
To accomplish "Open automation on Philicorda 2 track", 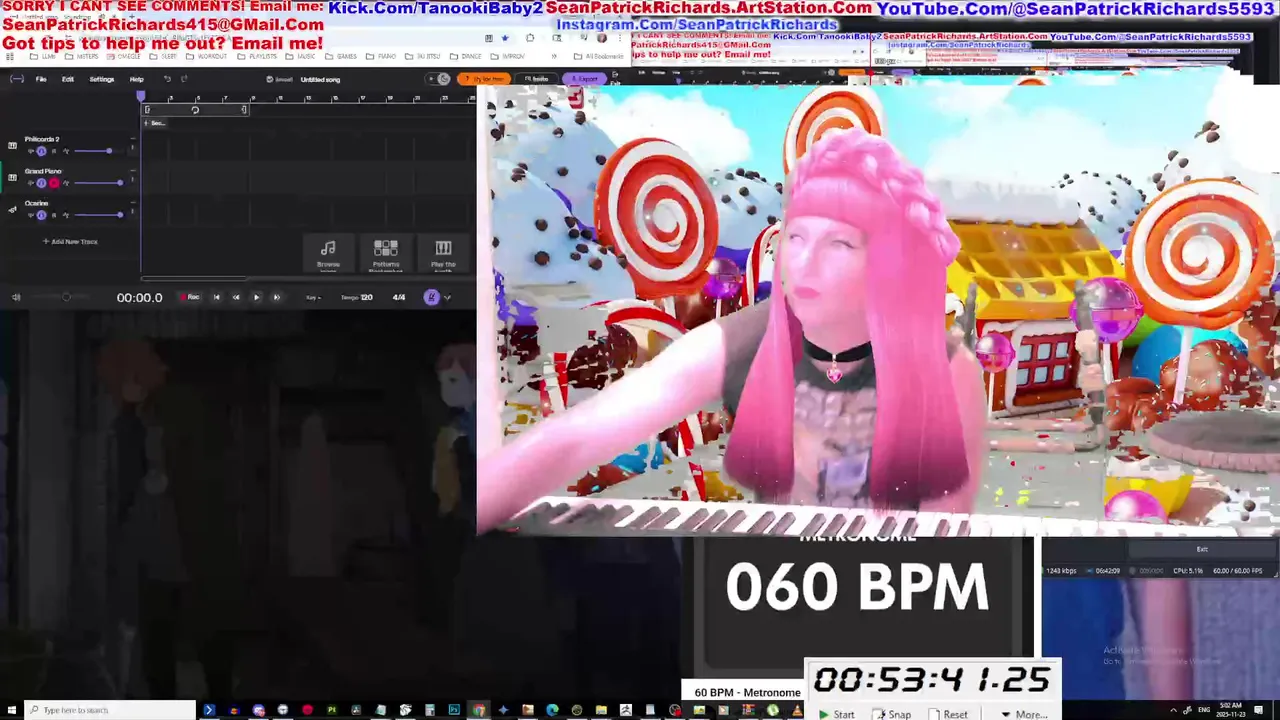I will point(66,151).
